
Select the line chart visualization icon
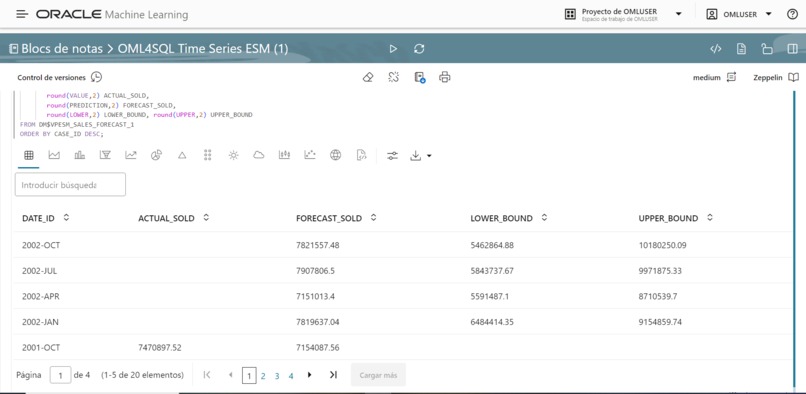tap(131, 155)
